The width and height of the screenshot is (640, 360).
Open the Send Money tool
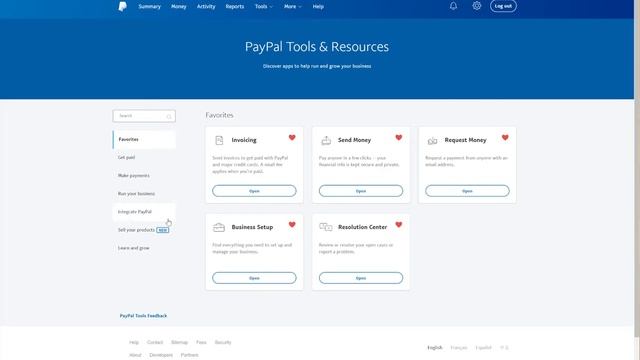click(361, 191)
